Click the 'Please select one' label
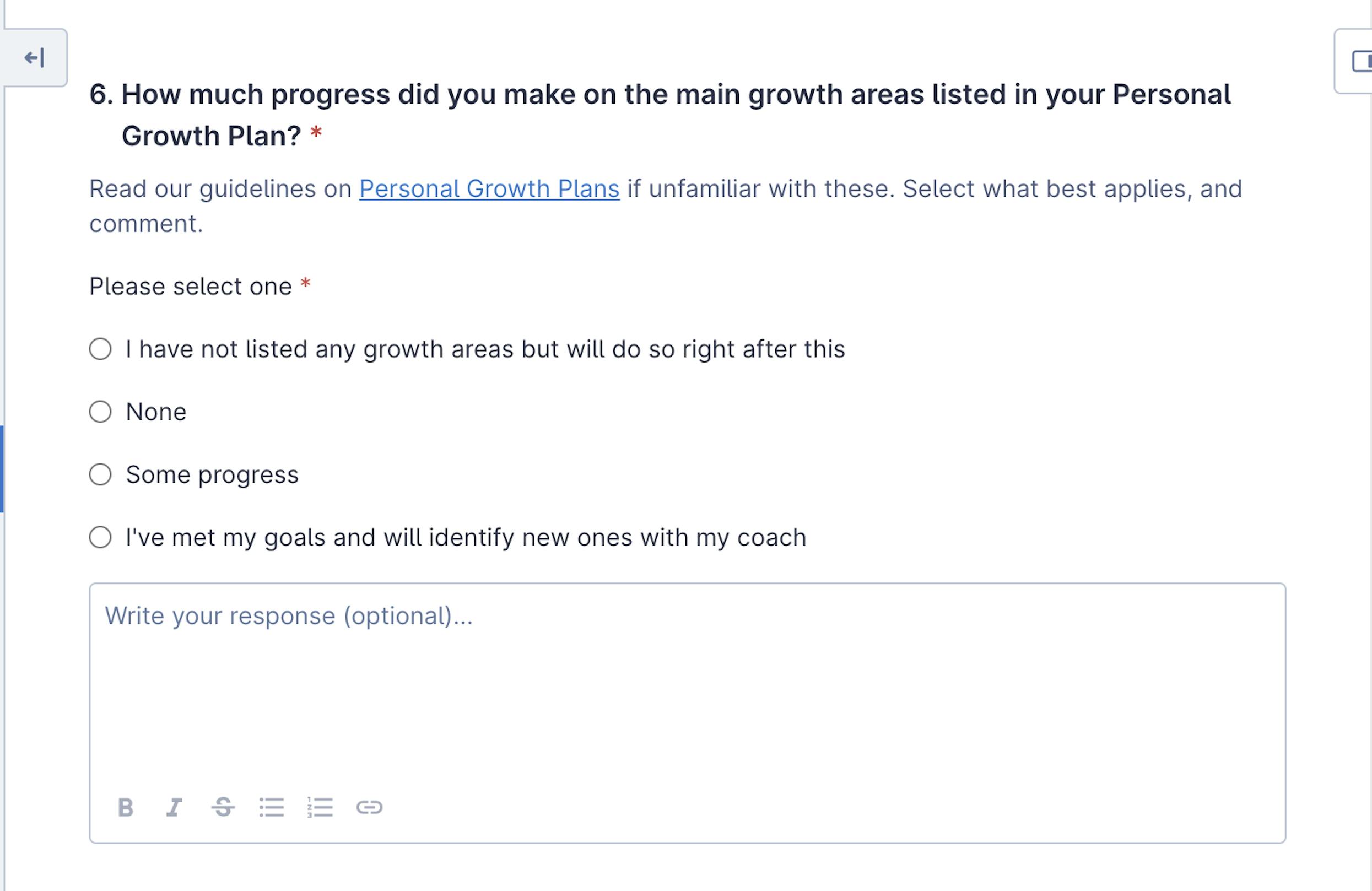 point(190,287)
